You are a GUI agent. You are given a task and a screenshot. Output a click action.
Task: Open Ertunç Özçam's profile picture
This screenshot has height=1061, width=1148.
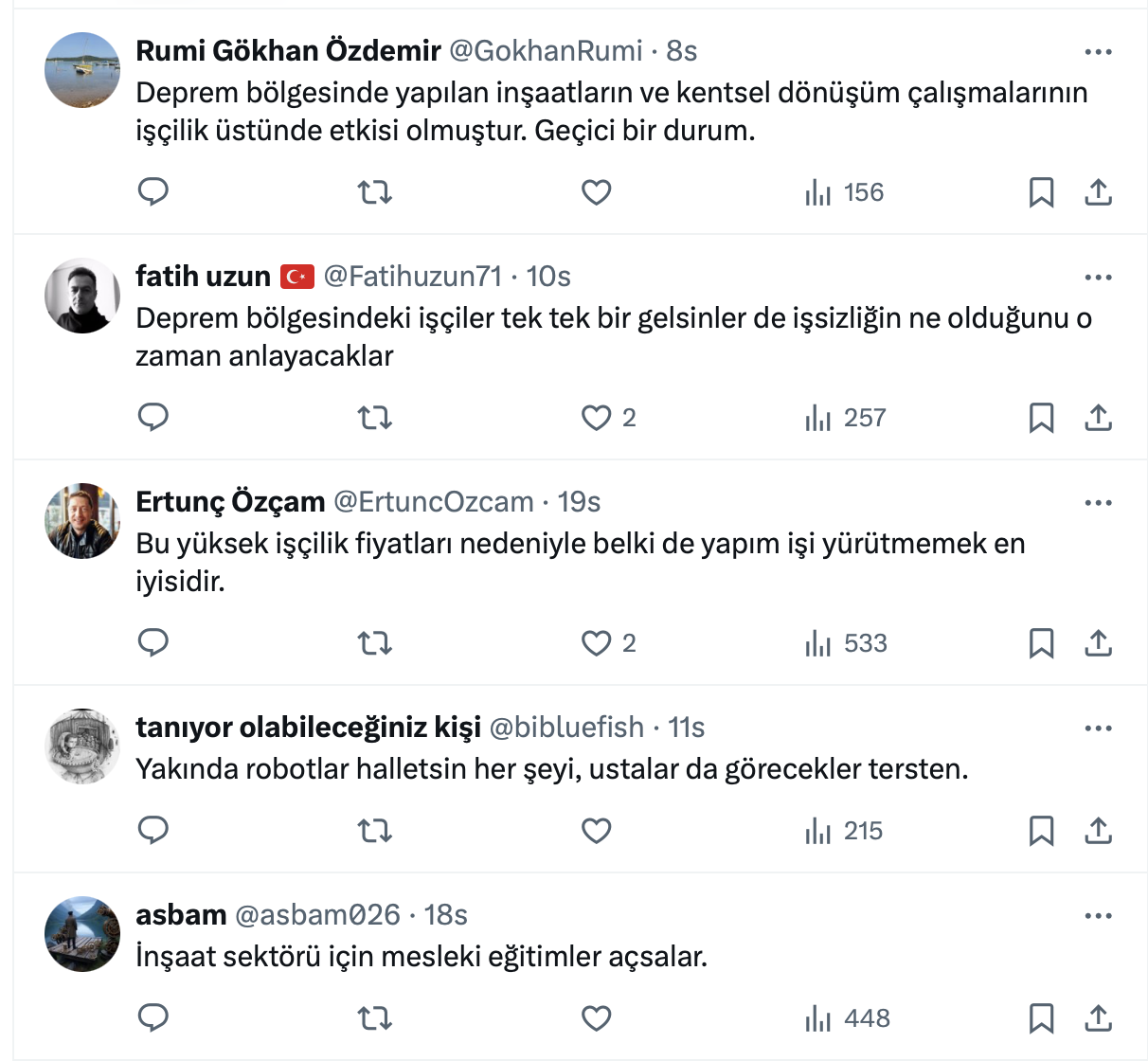pos(82,520)
